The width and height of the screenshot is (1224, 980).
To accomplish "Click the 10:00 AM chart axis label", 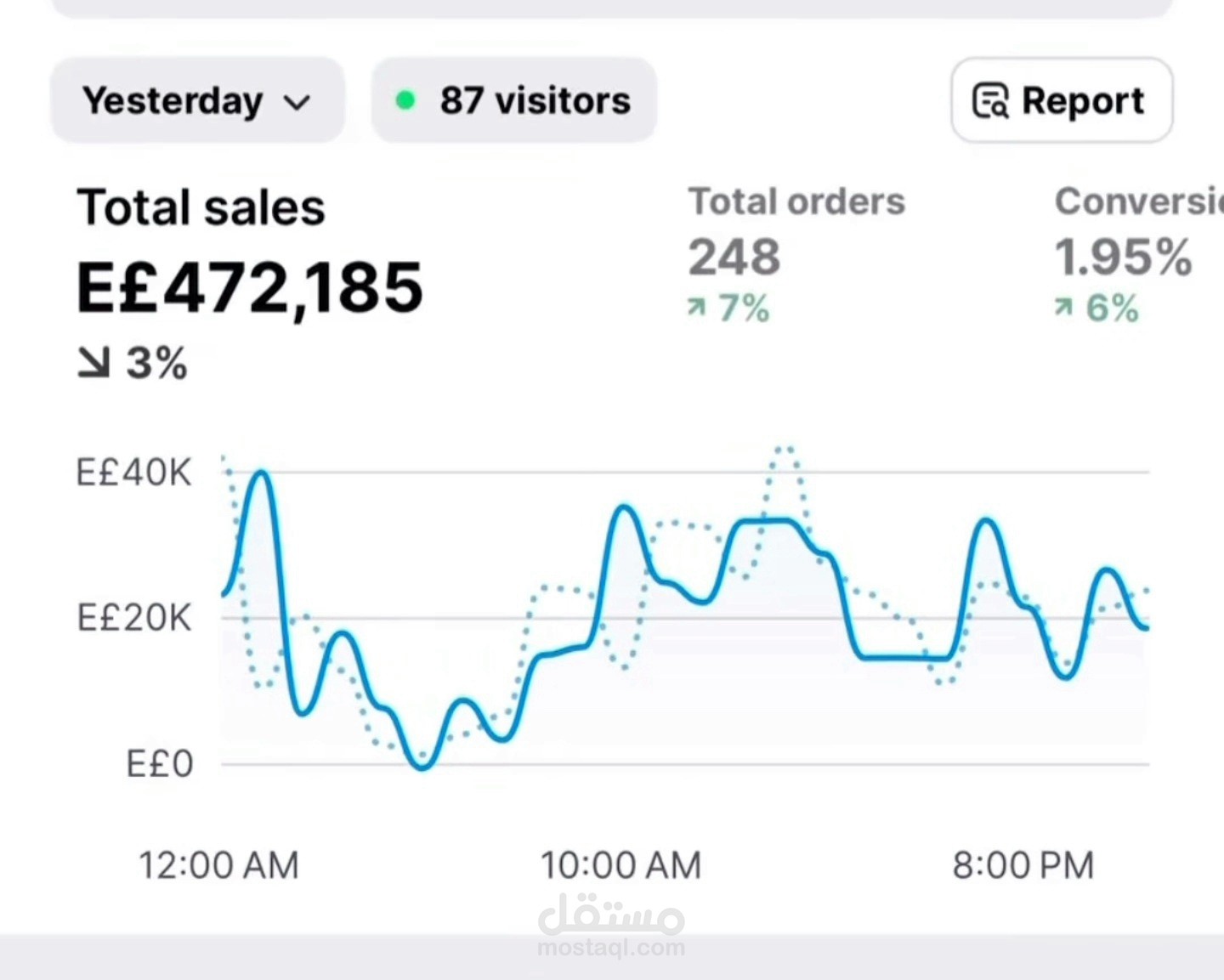I will (x=620, y=866).
